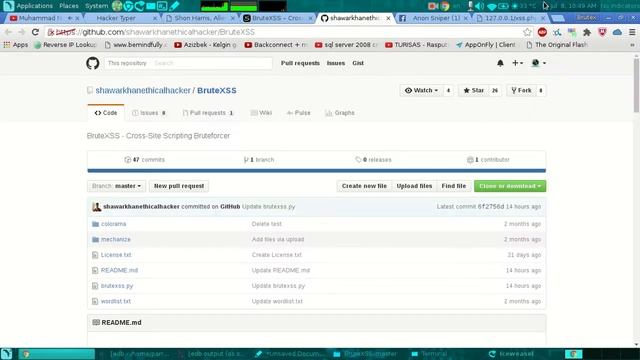Viewport: 640px width, 360px height.
Task: Open the Places system menu
Action: pos(69,6)
